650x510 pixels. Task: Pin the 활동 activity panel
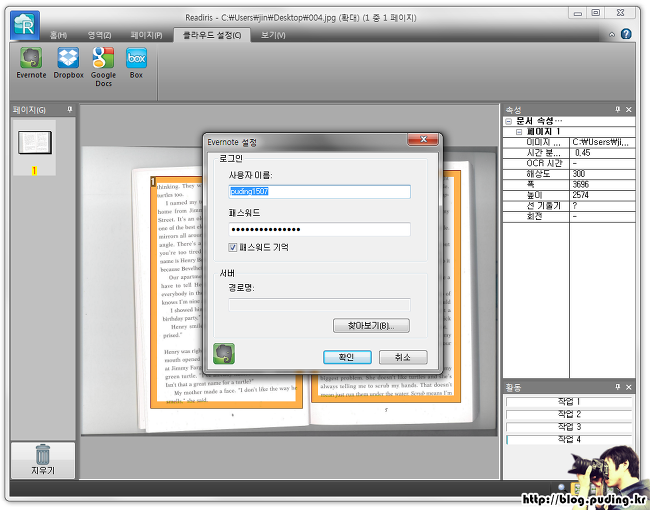point(618,387)
